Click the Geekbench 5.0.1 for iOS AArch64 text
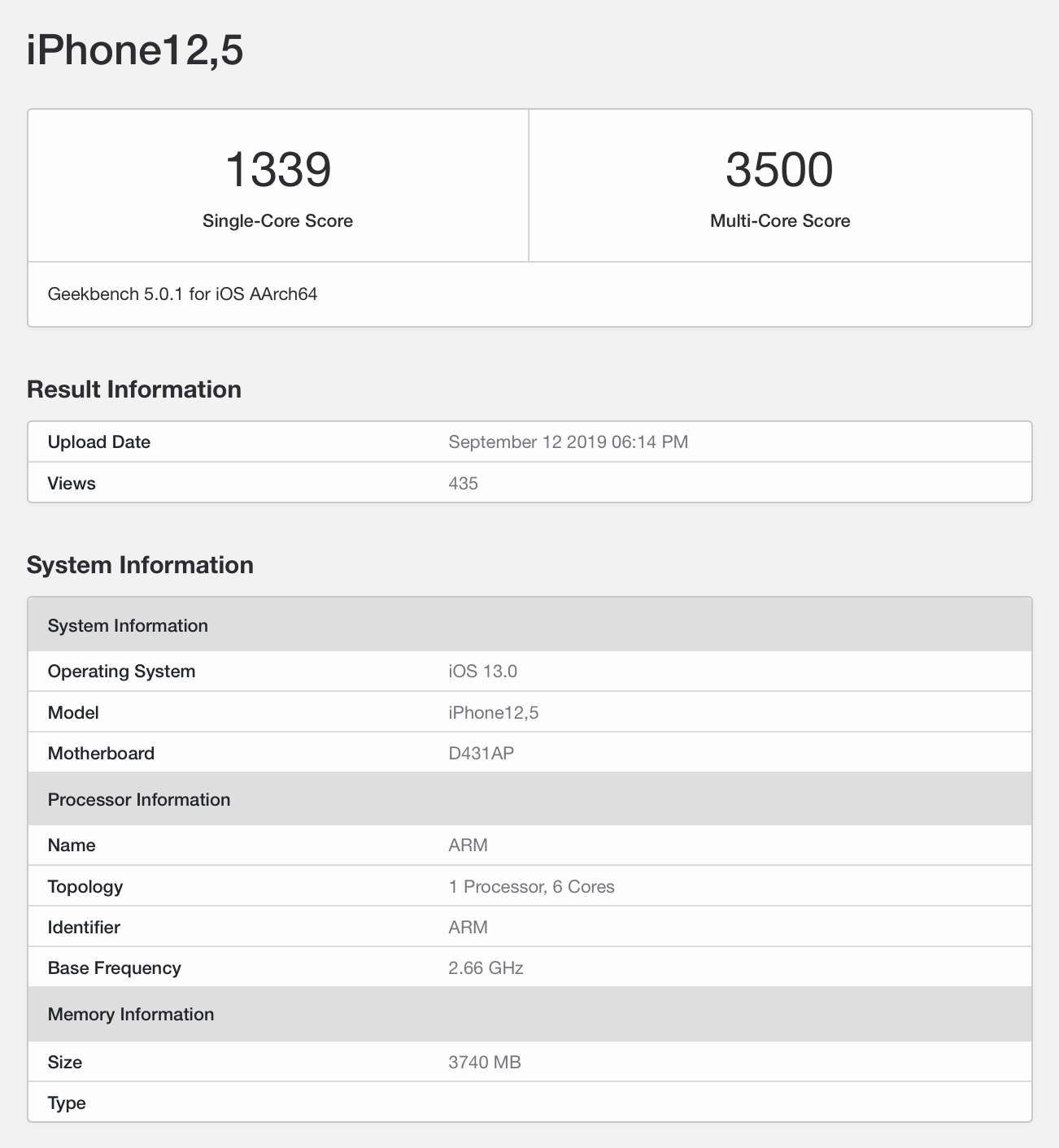The height and width of the screenshot is (1148, 1059). 182,294
